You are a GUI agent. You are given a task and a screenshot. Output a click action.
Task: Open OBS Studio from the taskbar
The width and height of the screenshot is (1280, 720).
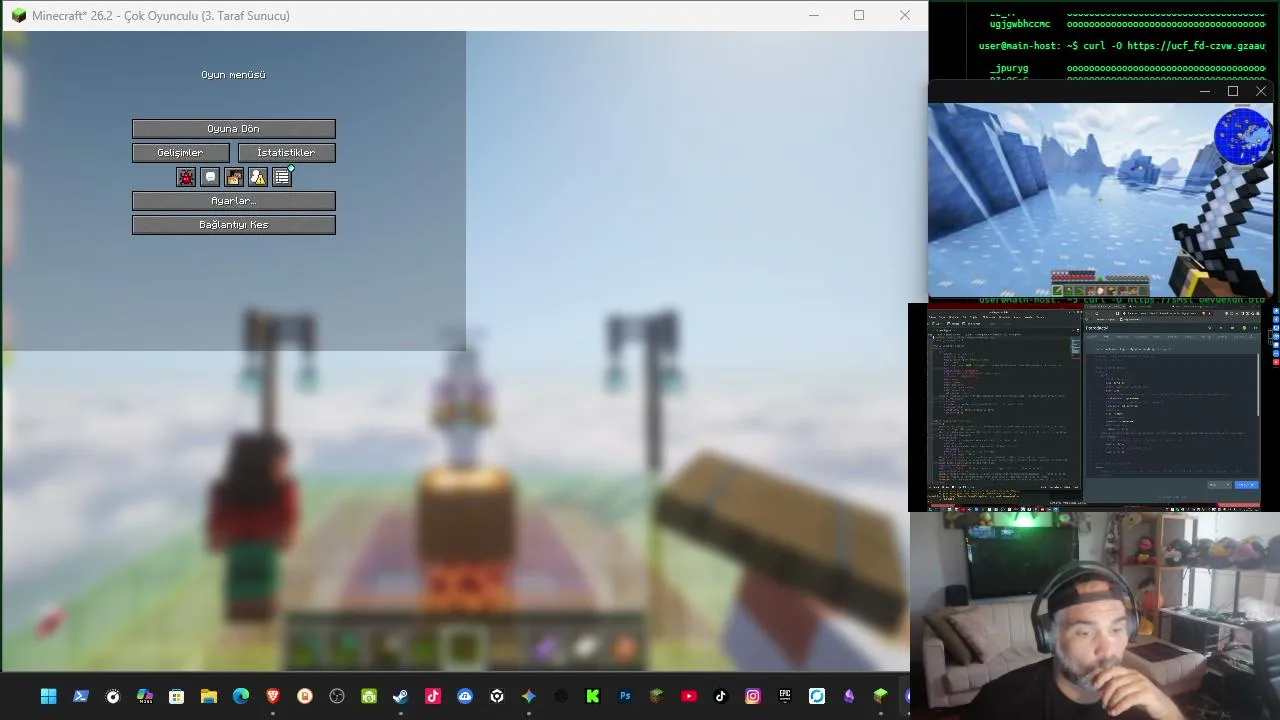tap(337, 696)
